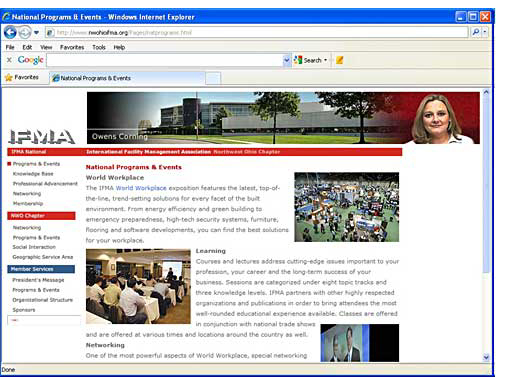
Task: Click the Learning section heading
Action: click(x=211, y=251)
